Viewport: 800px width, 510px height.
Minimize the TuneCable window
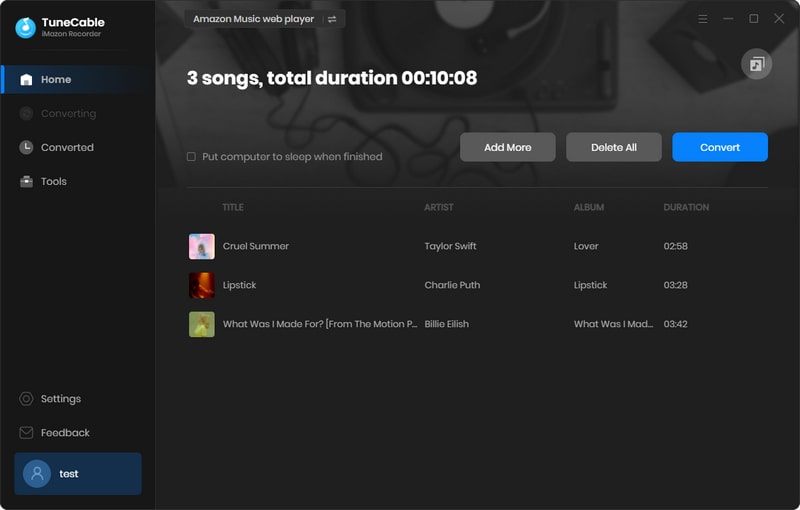point(728,19)
